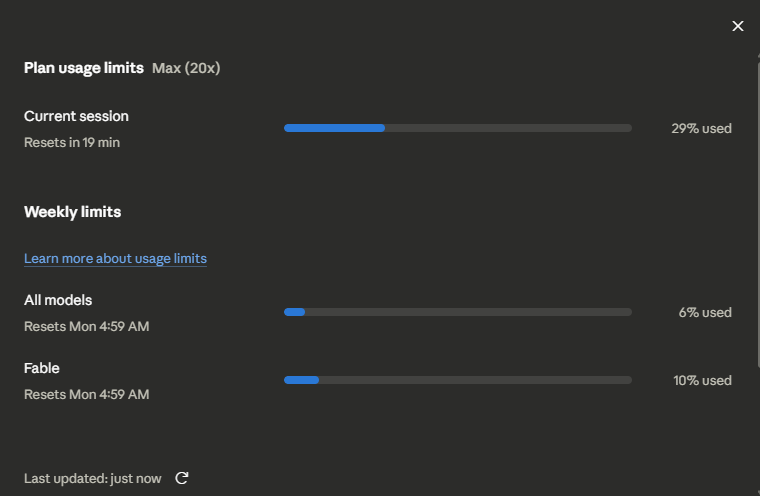Click the All models usage bar
760x496 pixels.
[458, 312]
